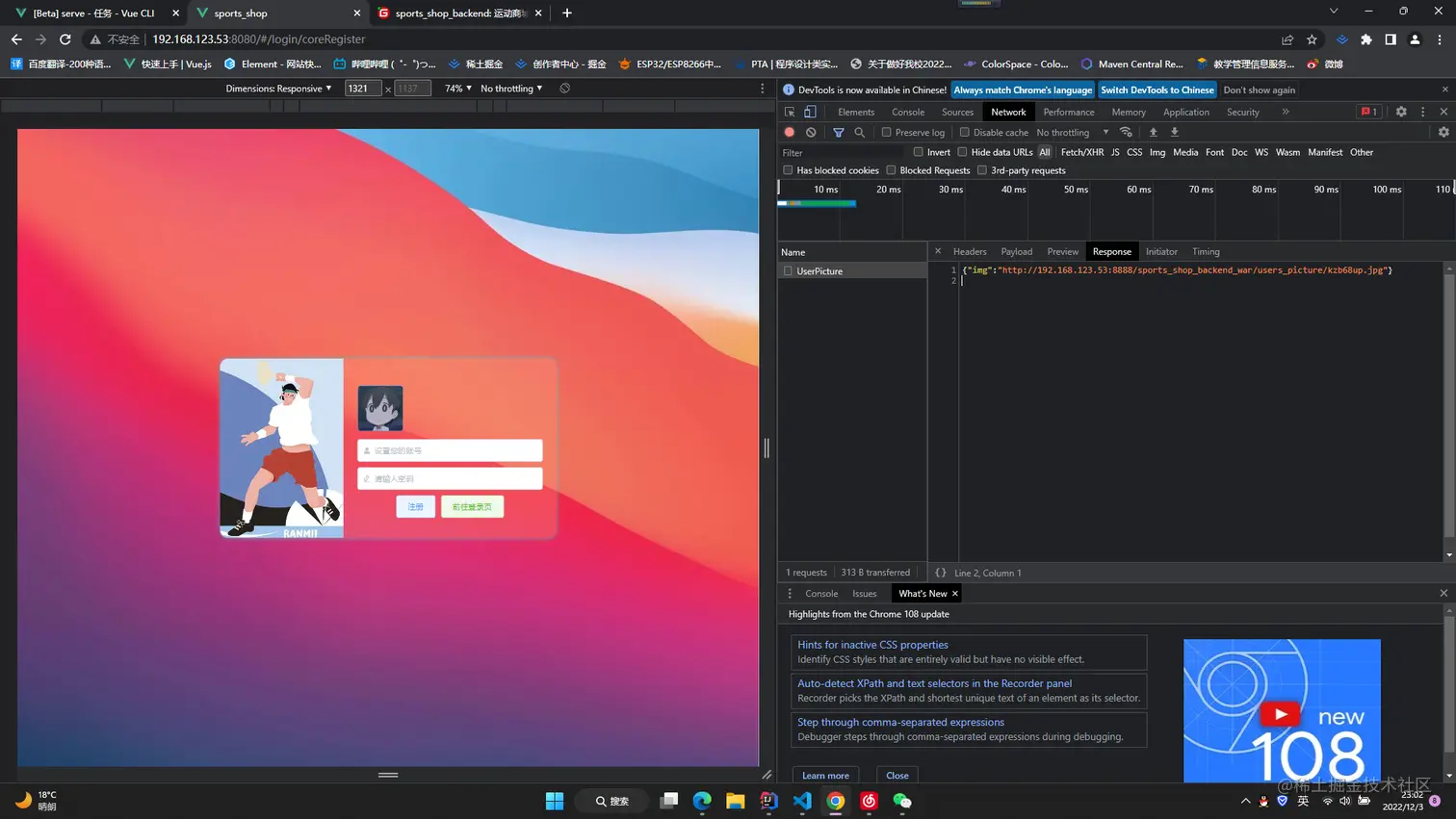1456x819 pixels.
Task: Open Chrome extensions puzzle icon
Action: coord(1365,39)
